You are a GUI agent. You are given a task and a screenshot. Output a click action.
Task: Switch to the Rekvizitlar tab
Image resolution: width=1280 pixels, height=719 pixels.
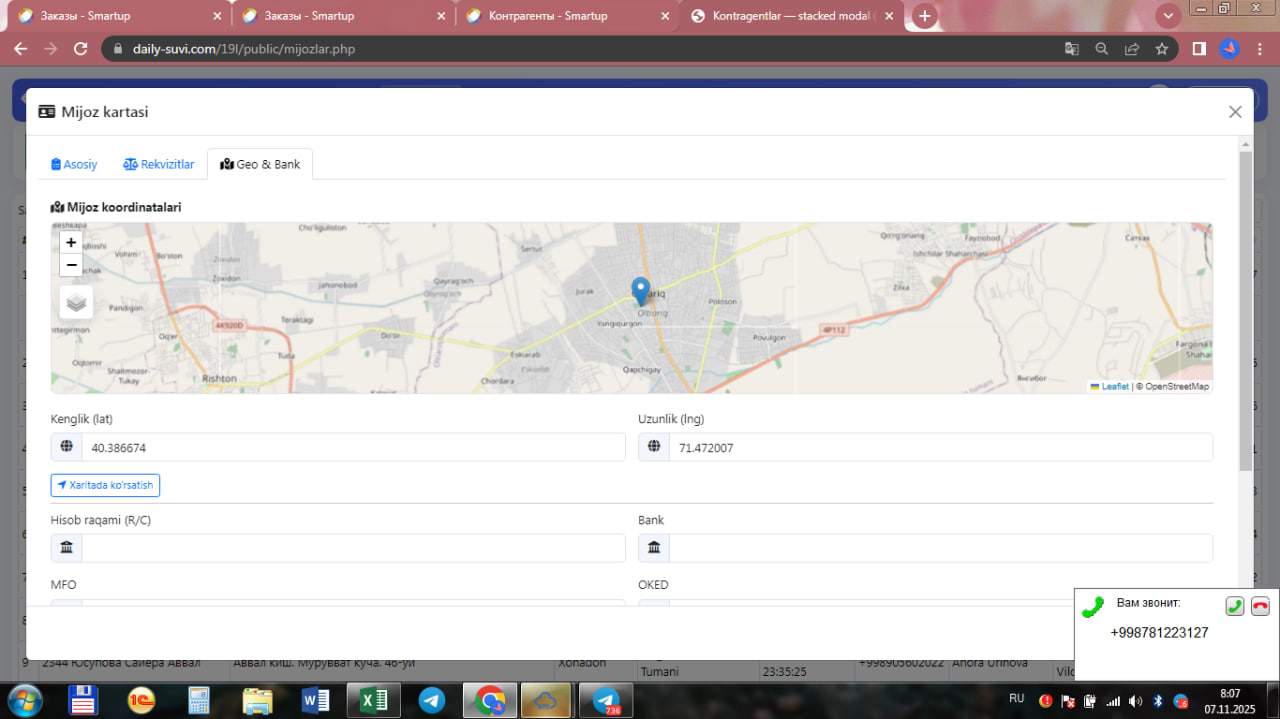(159, 164)
